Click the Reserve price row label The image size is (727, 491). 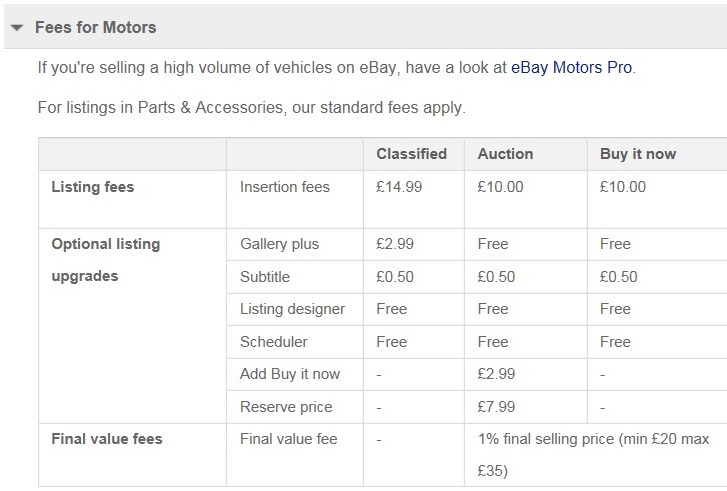click(x=286, y=407)
